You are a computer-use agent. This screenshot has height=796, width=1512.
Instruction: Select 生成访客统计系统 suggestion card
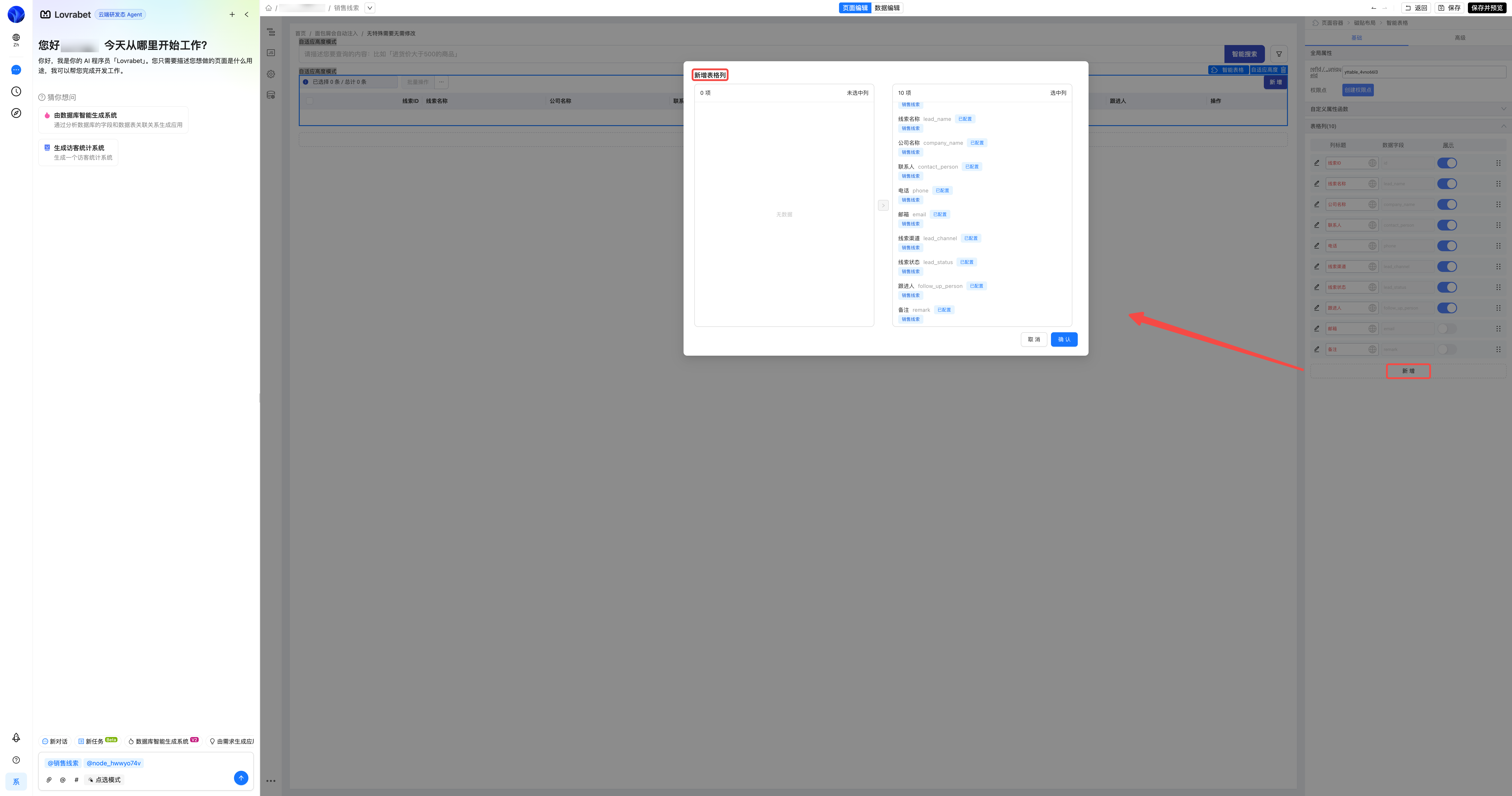[78, 153]
